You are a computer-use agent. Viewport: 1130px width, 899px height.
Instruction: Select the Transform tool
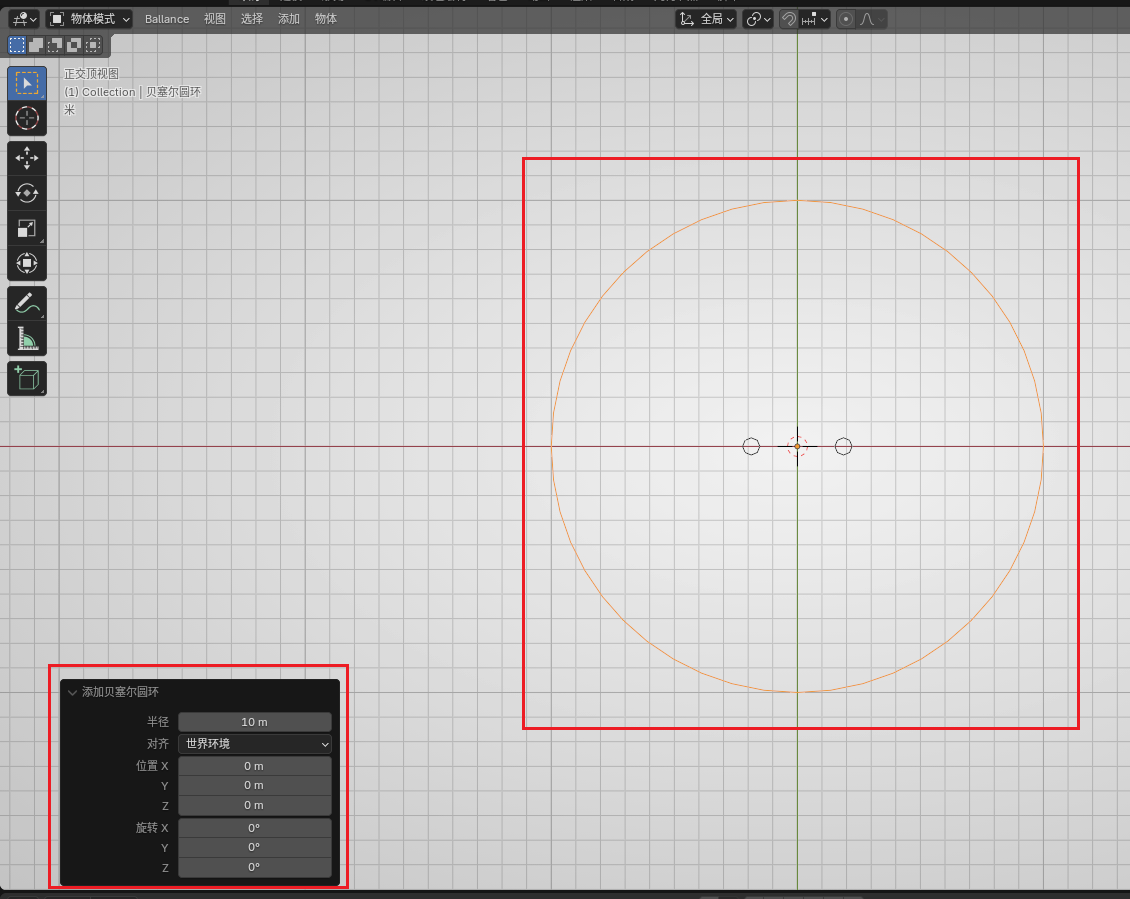coord(27,263)
